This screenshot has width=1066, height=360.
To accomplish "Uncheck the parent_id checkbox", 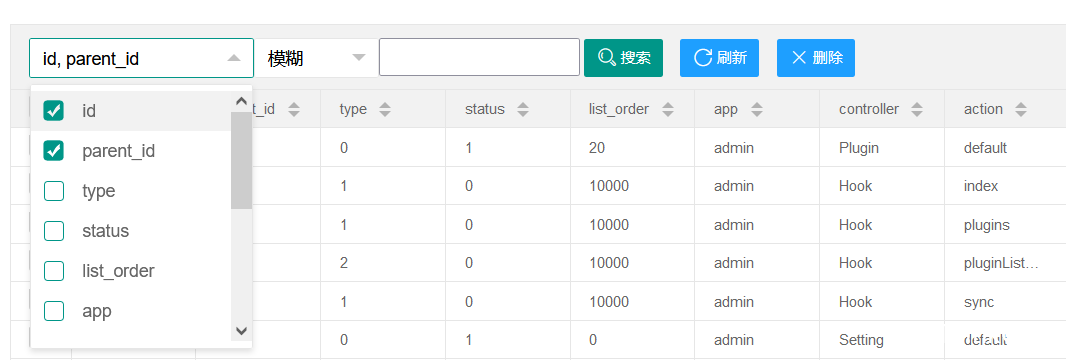I will [54, 151].
